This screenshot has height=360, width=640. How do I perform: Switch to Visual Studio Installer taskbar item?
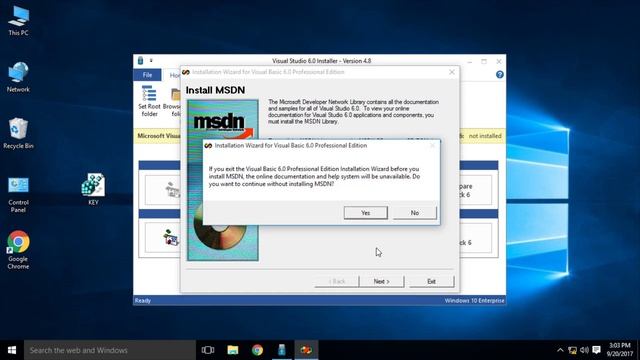pyautogui.click(x=282, y=350)
